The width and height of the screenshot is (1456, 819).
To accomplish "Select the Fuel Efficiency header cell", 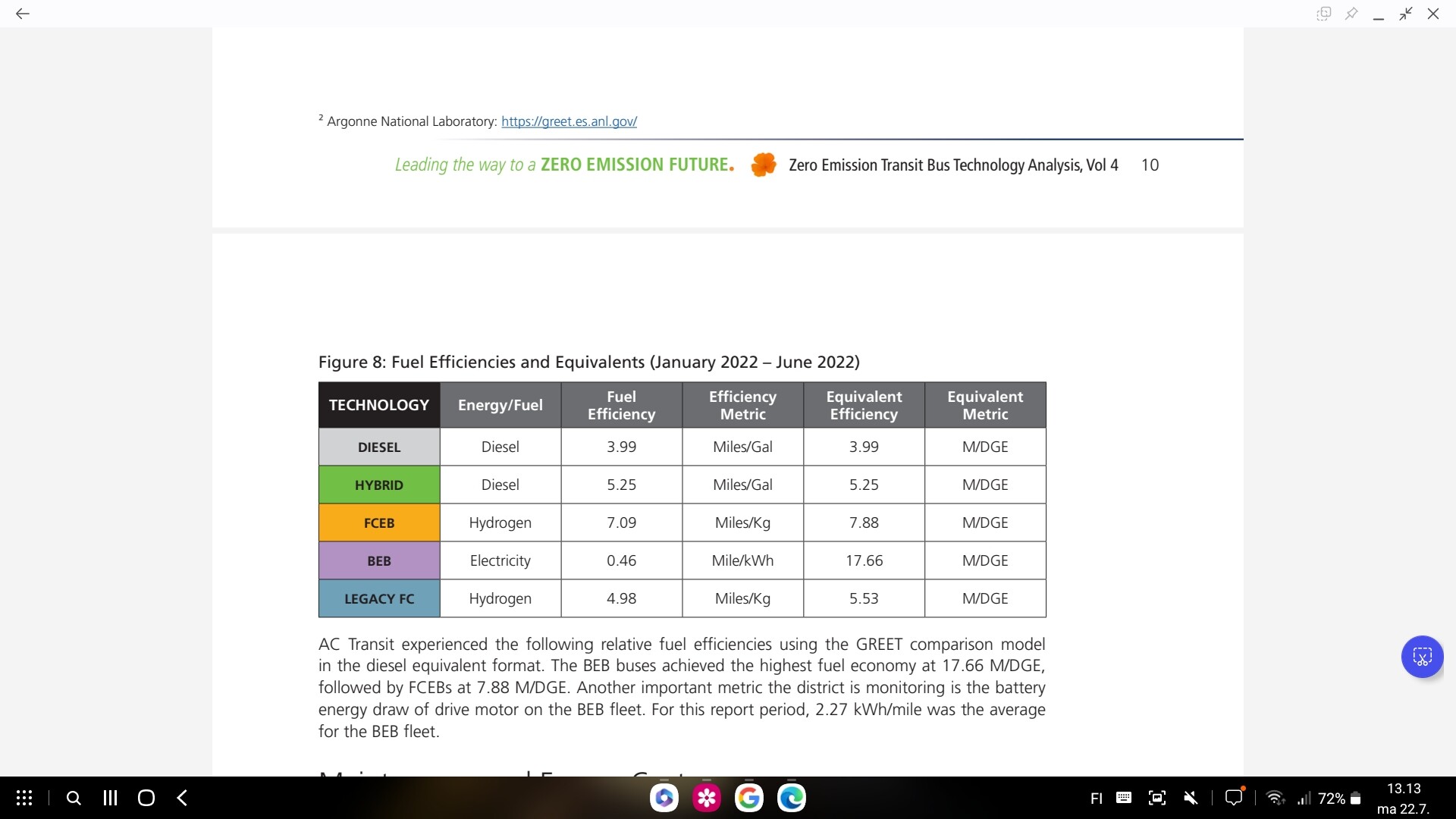I will tap(622, 405).
